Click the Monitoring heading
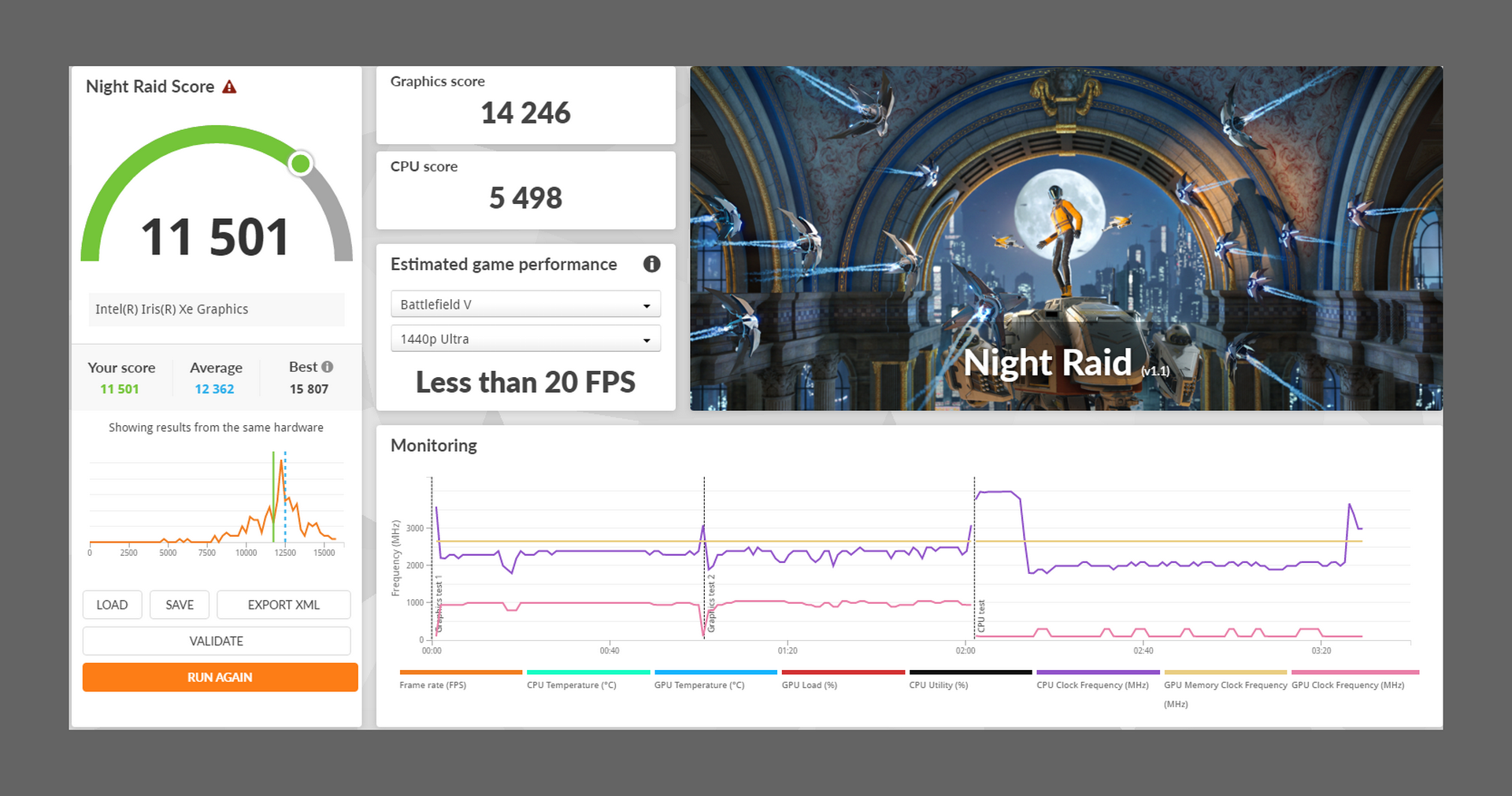1512x796 pixels. click(434, 446)
